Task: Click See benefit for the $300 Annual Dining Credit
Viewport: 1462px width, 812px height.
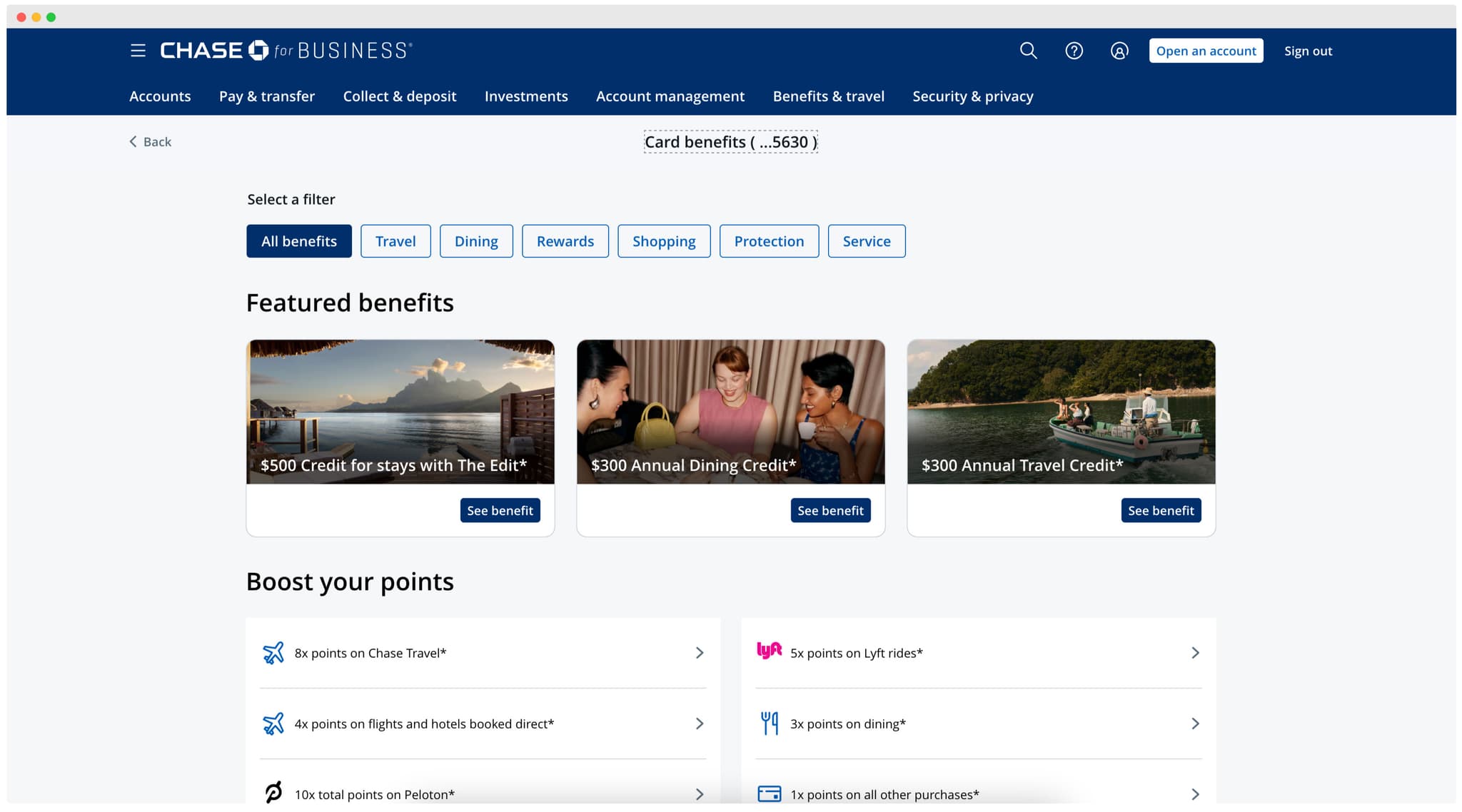Action: (x=830, y=510)
